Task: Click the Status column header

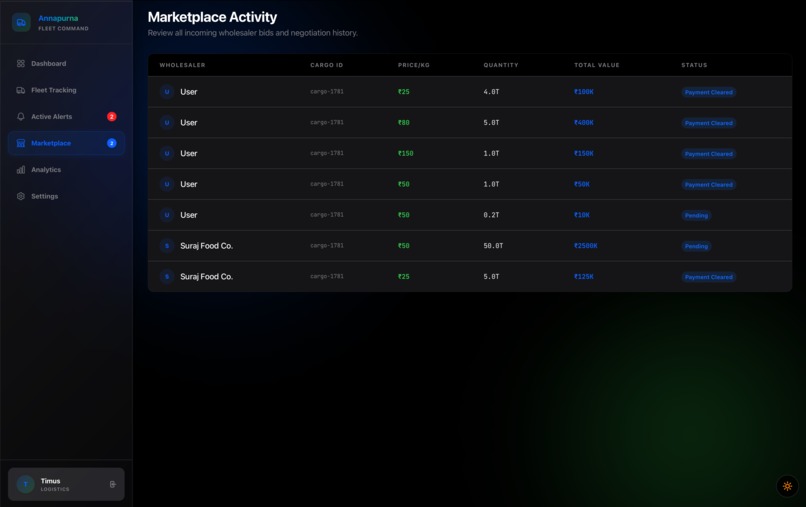Action: (694, 65)
